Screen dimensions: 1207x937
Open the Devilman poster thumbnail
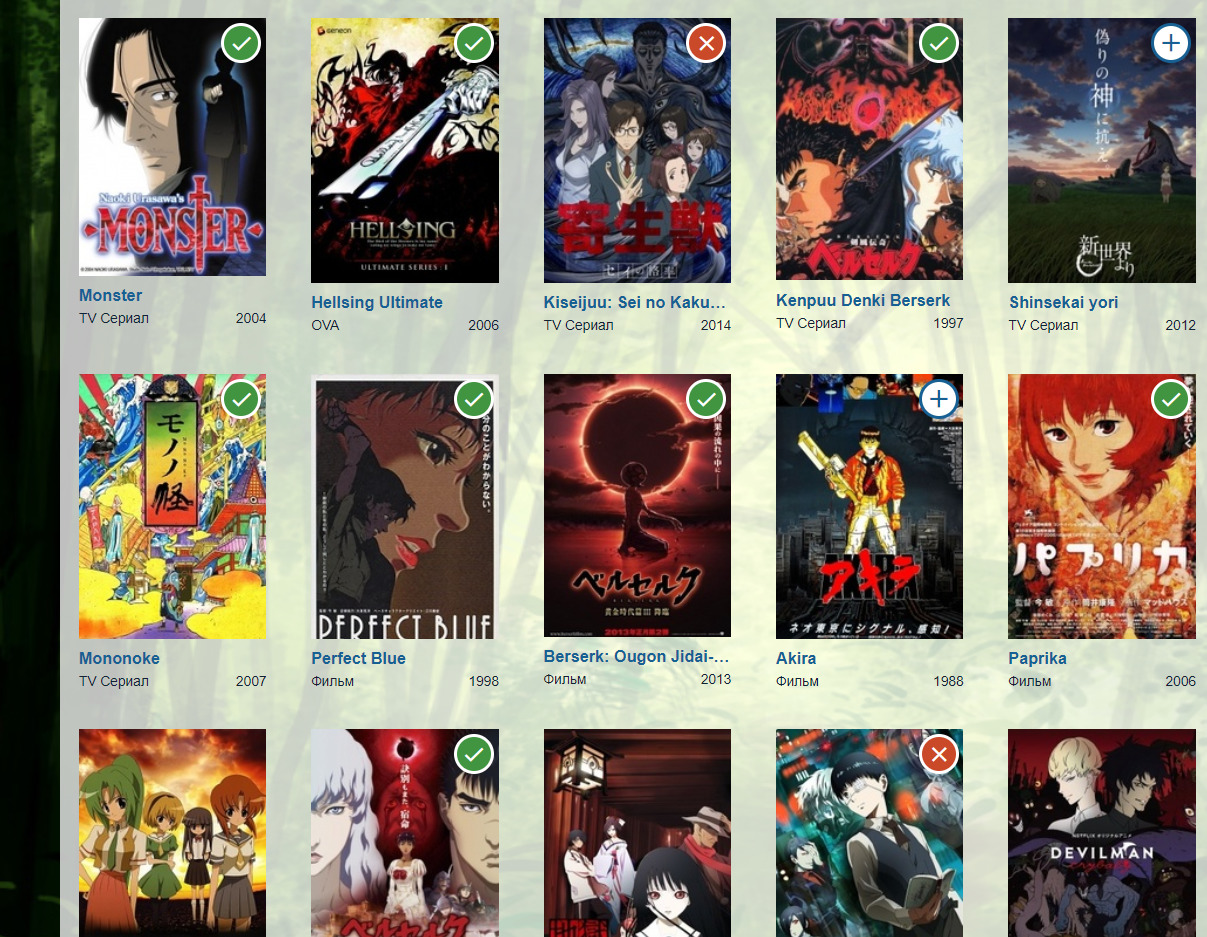click(1102, 833)
